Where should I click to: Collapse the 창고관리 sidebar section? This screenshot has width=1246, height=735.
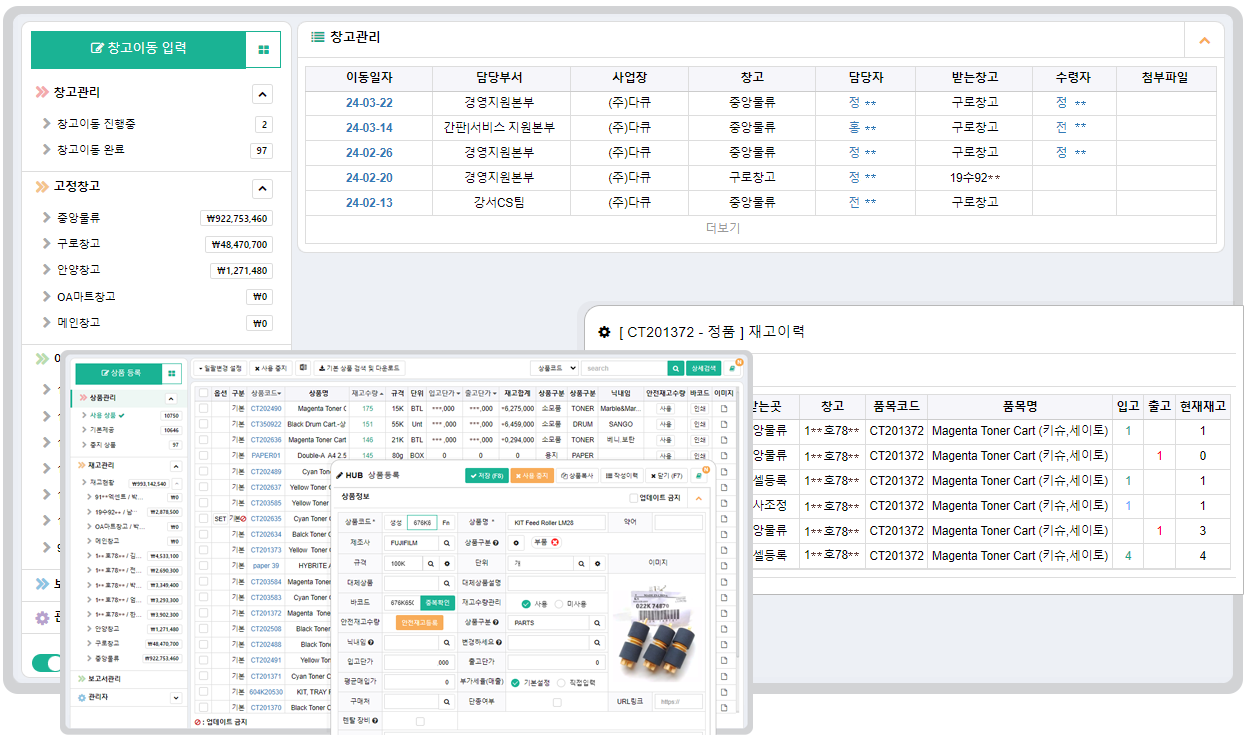tap(262, 94)
